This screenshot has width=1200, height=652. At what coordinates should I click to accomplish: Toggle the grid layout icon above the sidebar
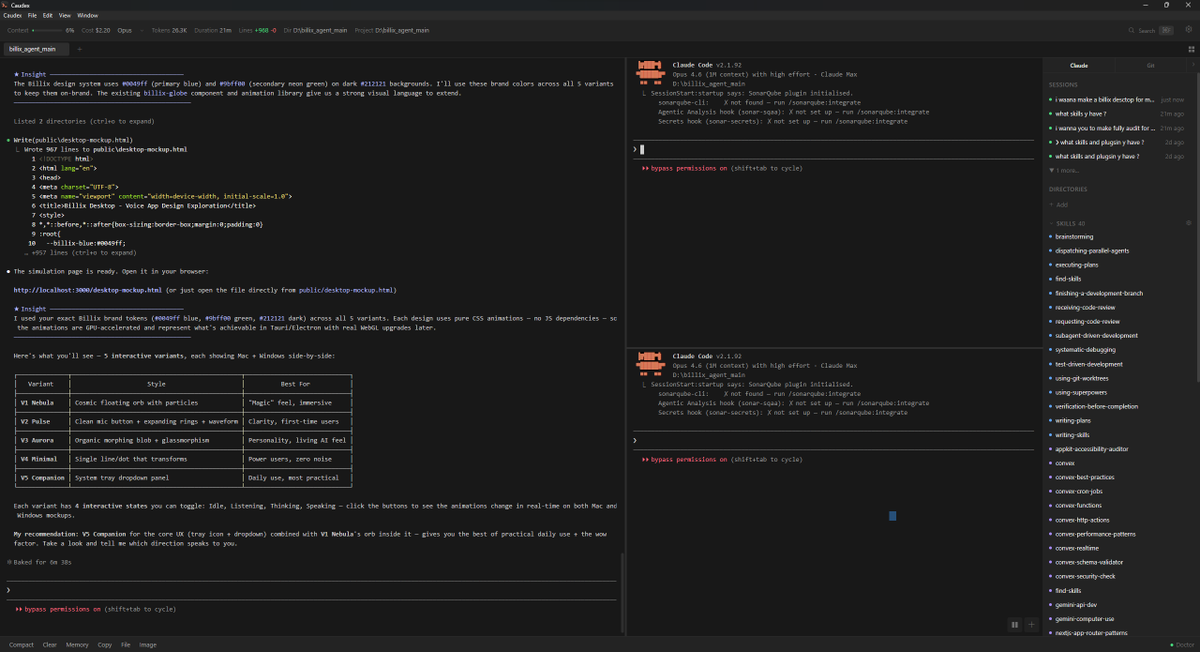point(1190,49)
